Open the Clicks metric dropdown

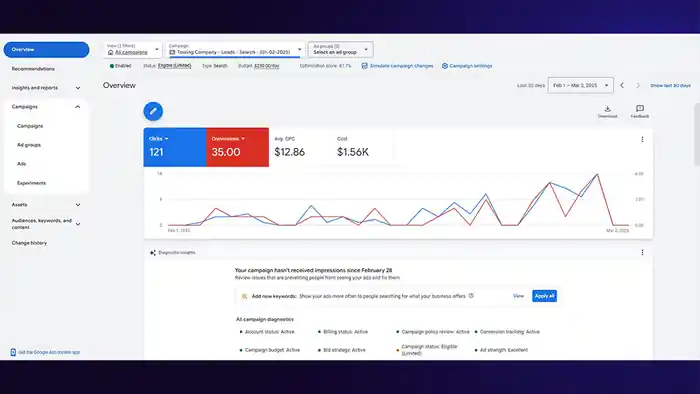pyautogui.click(x=158, y=139)
